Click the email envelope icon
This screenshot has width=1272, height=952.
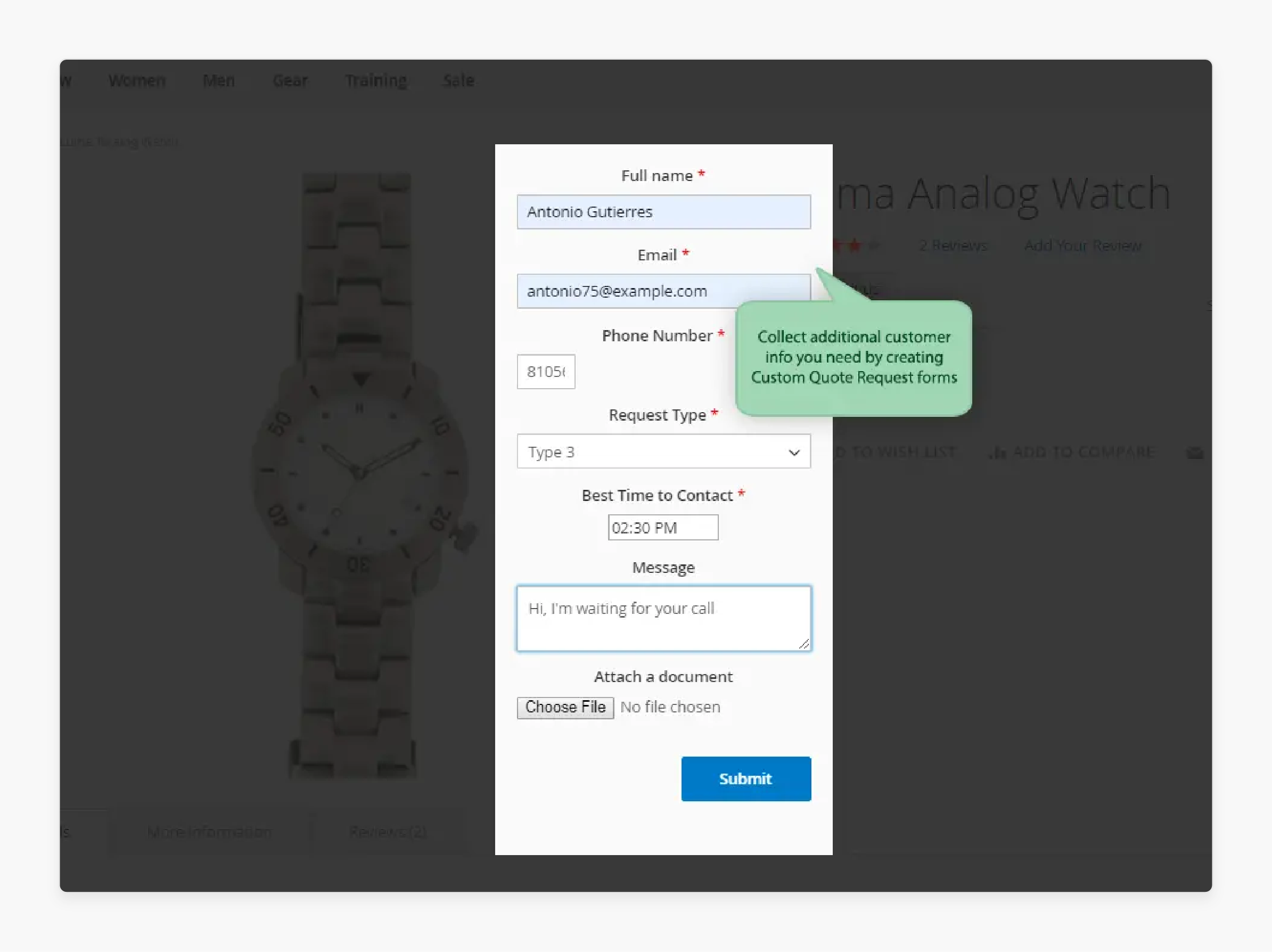point(1195,453)
